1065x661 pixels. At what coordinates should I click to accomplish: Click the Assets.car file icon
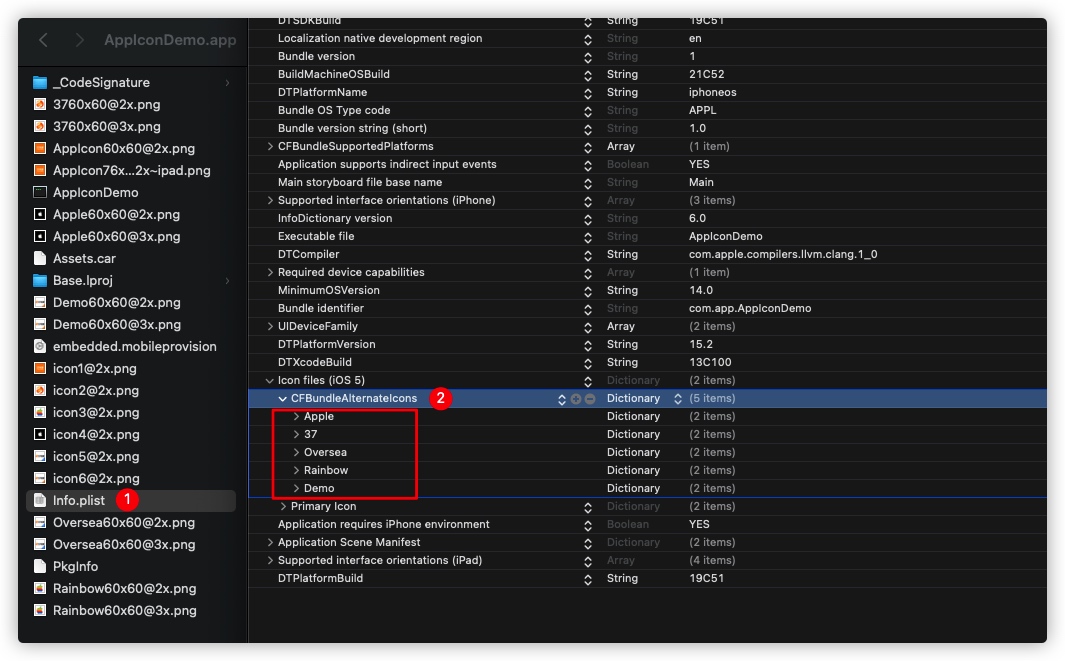point(40,259)
